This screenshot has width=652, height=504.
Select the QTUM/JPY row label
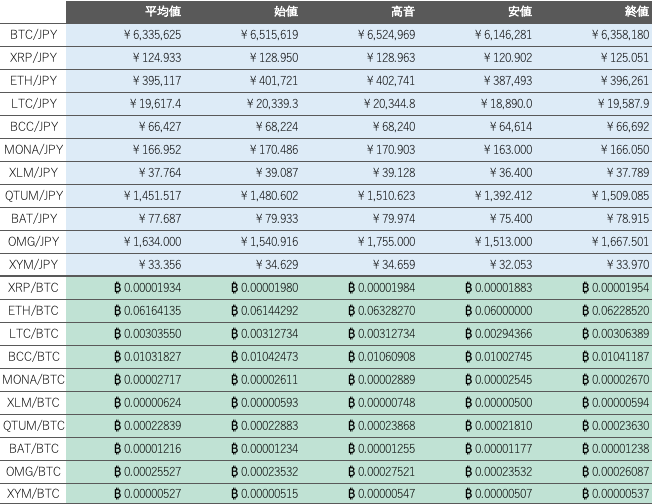tap(33, 195)
